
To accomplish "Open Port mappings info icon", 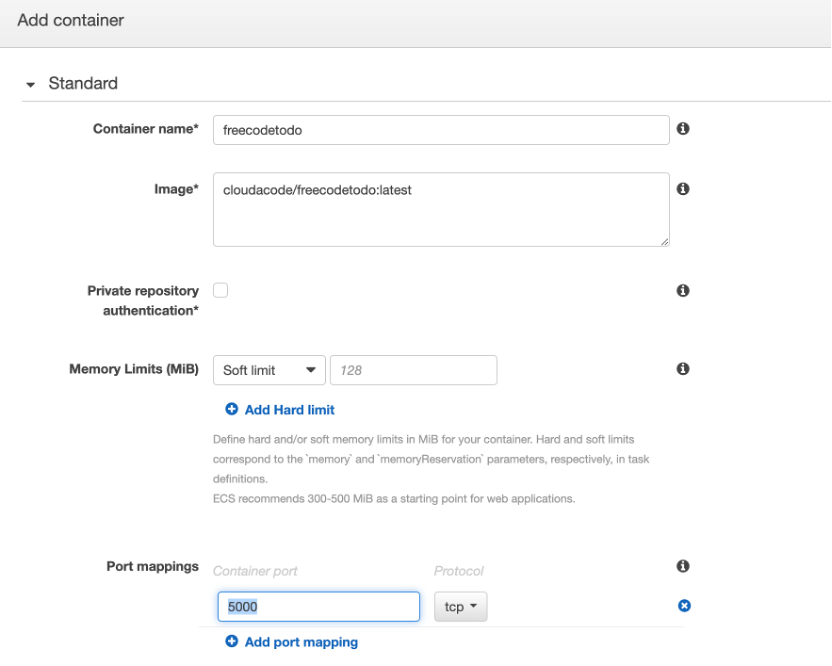I will click(x=683, y=566).
